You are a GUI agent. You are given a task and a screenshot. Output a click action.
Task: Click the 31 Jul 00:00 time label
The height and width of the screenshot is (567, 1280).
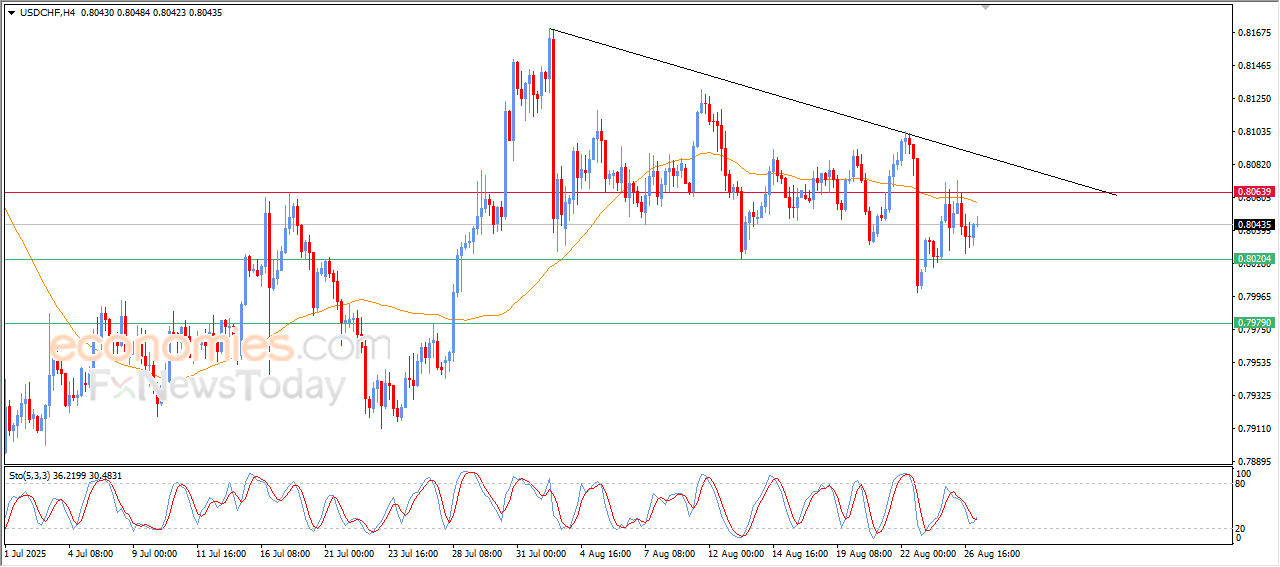point(541,553)
